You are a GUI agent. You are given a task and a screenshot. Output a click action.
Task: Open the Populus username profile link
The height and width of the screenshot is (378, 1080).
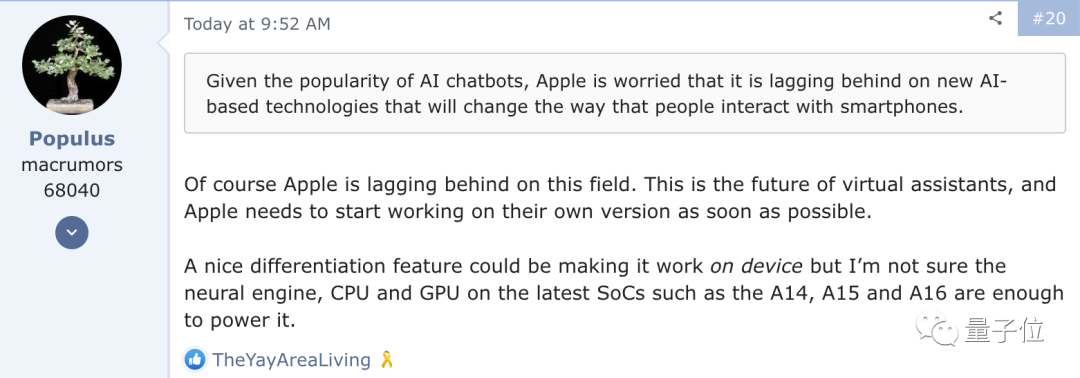(72, 139)
